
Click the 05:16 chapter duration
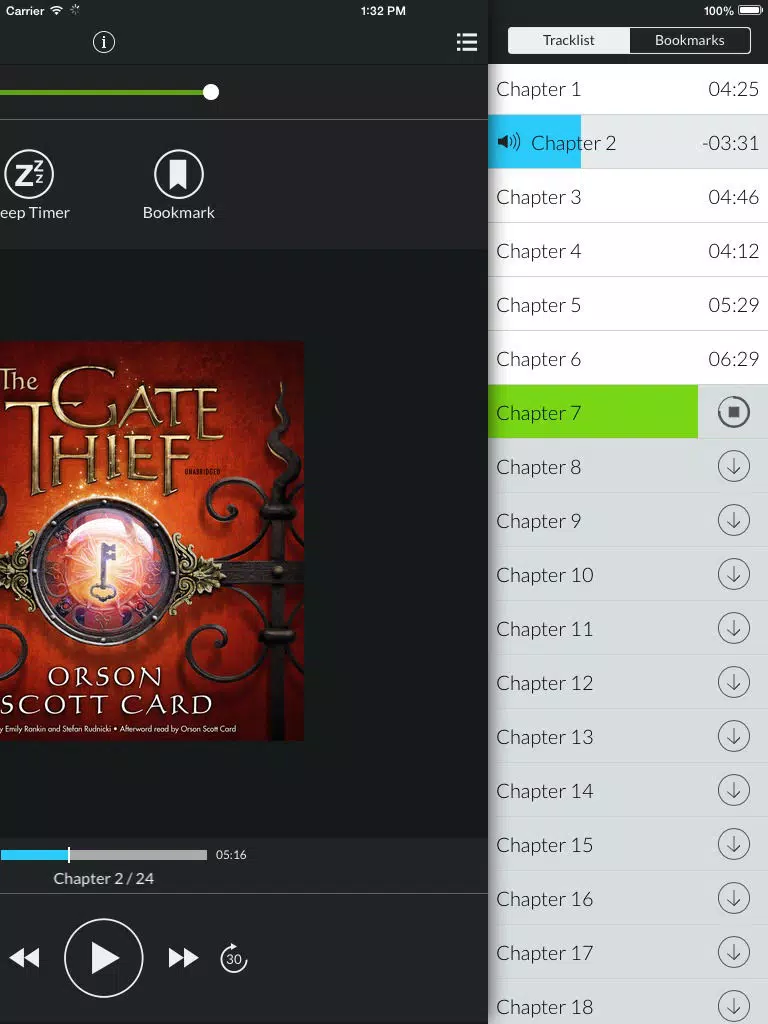[231, 854]
